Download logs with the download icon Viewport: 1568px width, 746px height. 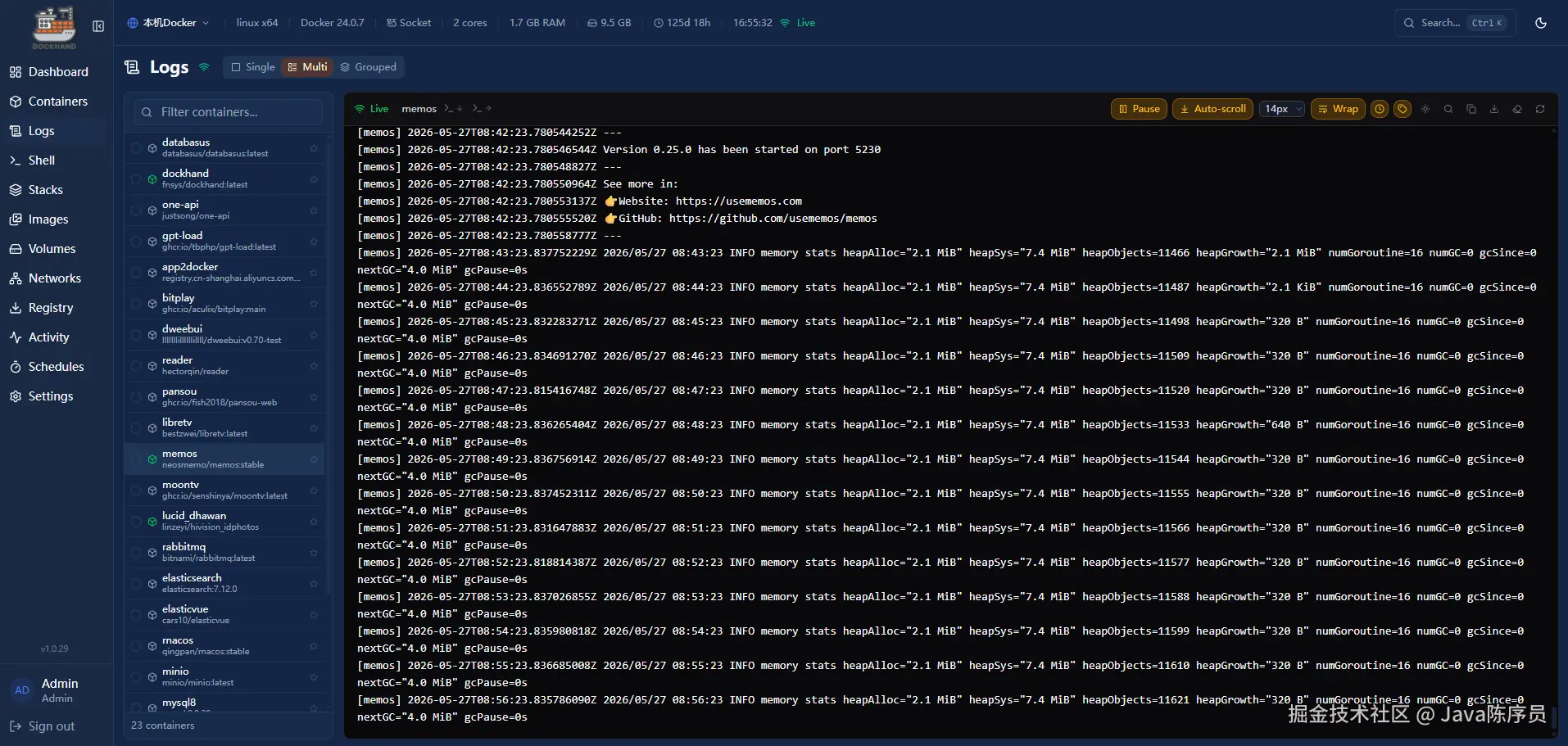1494,109
